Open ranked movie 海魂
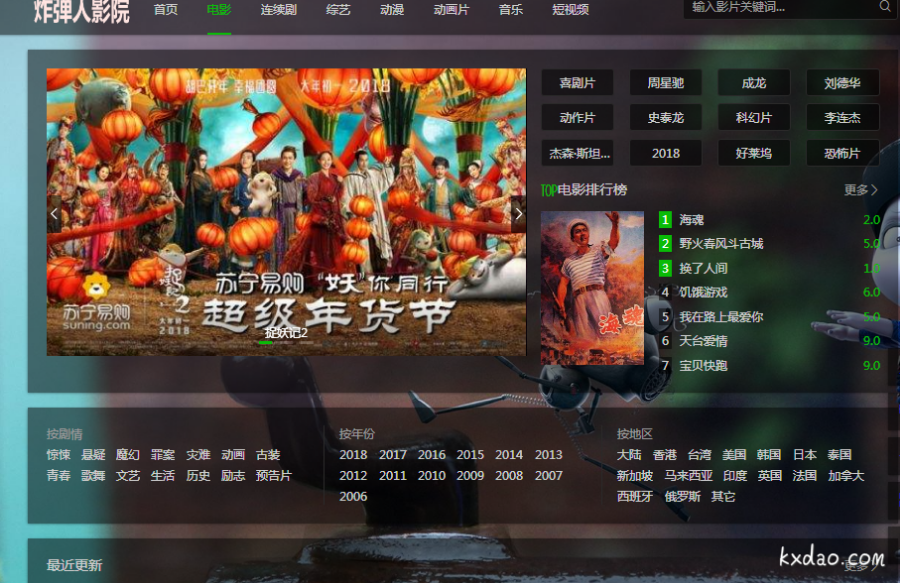 point(692,220)
